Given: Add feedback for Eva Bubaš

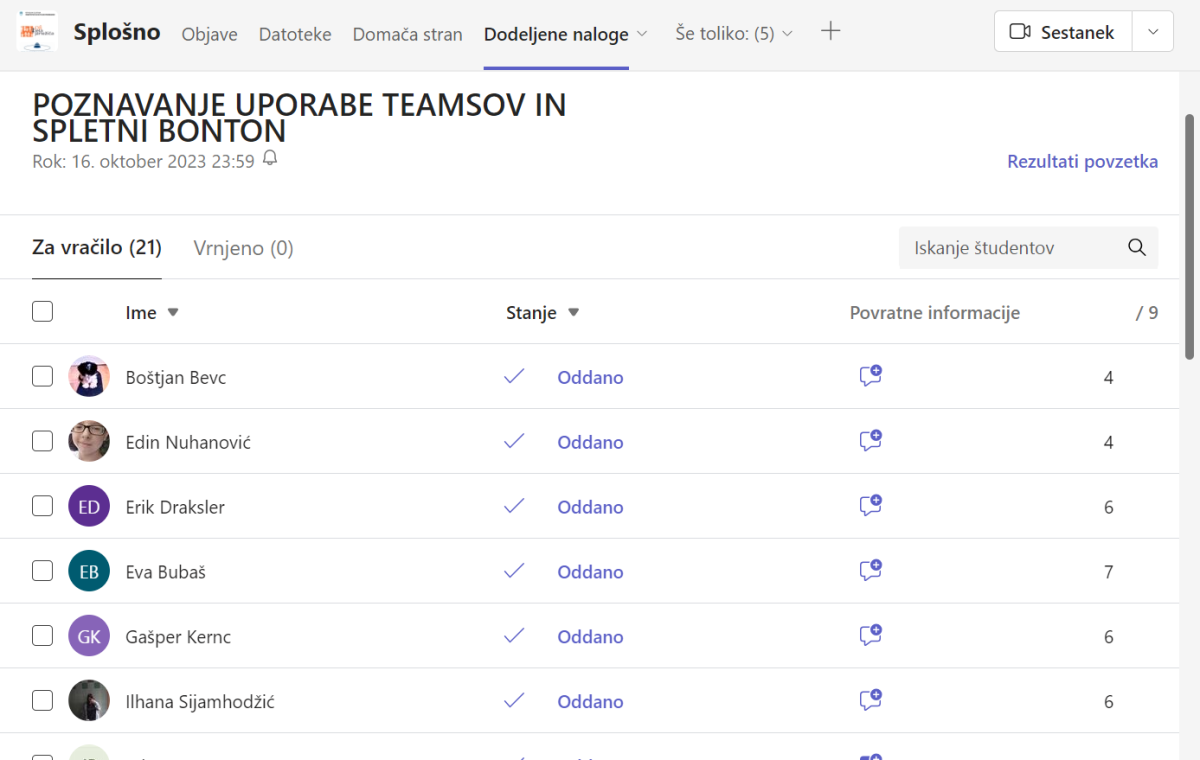Looking at the screenshot, I should pyautogui.click(x=870, y=571).
